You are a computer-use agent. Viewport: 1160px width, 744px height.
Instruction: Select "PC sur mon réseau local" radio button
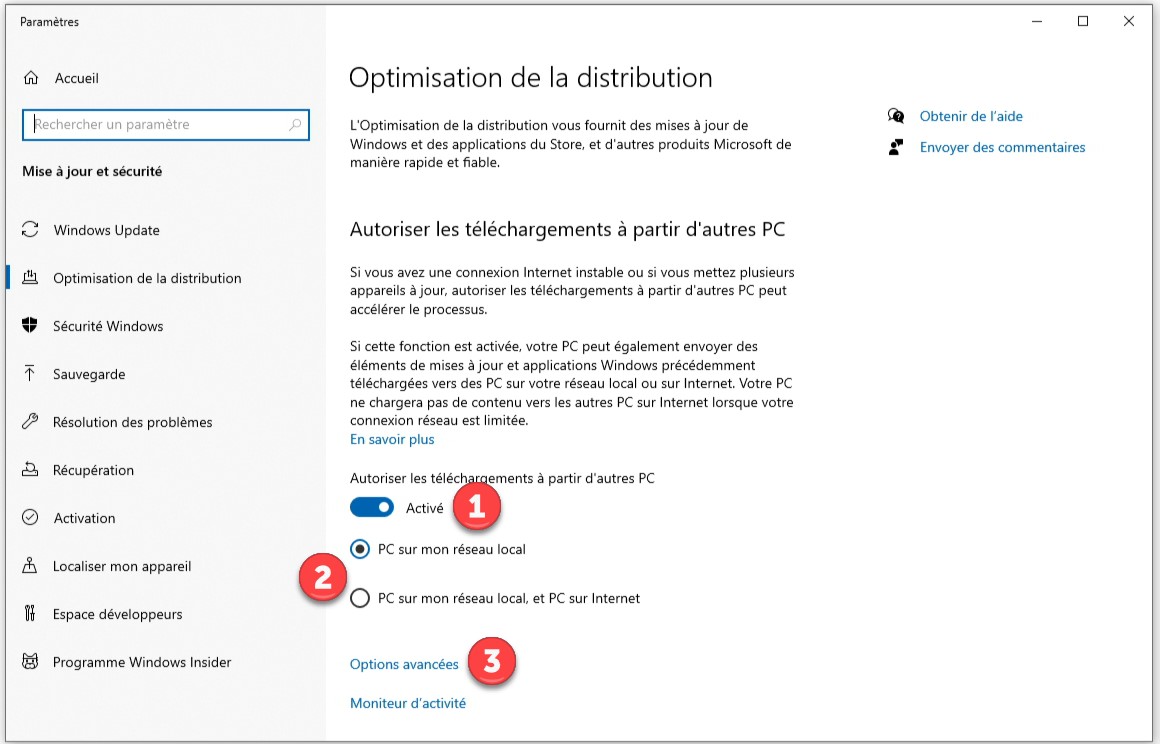pyautogui.click(x=360, y=549)
